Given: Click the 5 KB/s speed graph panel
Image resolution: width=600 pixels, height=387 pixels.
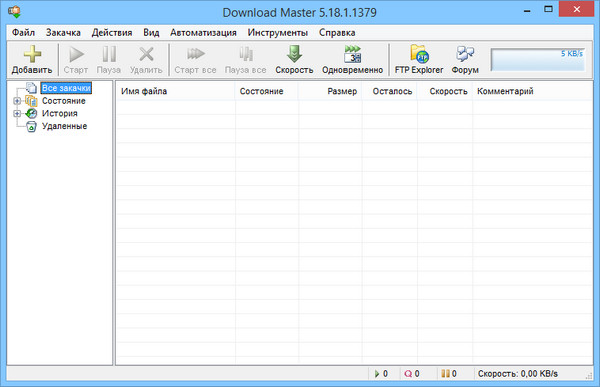Looking at the screenshot, I should pos(538,60).
